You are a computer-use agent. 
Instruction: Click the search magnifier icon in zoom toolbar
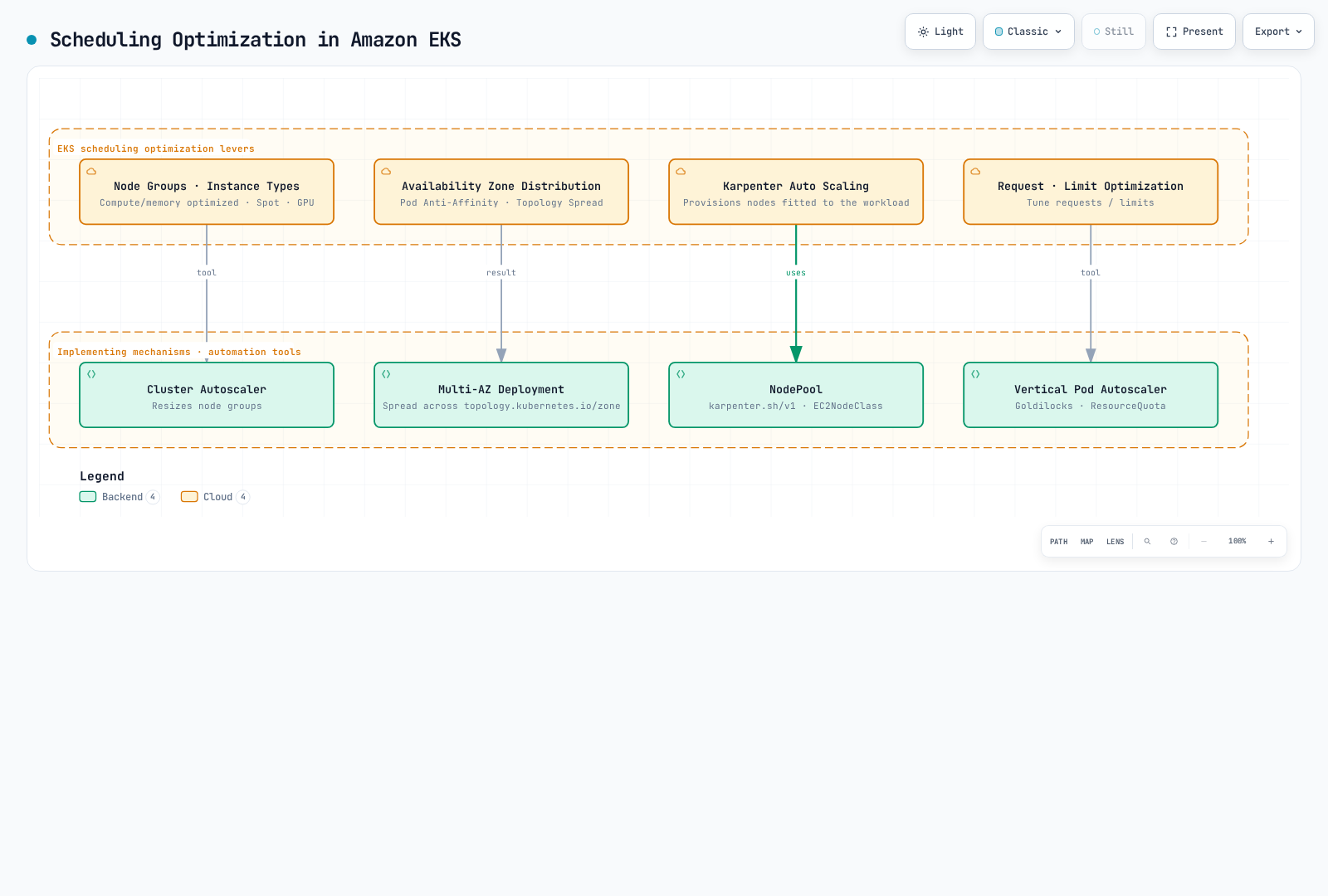[x=1147, y=541]
